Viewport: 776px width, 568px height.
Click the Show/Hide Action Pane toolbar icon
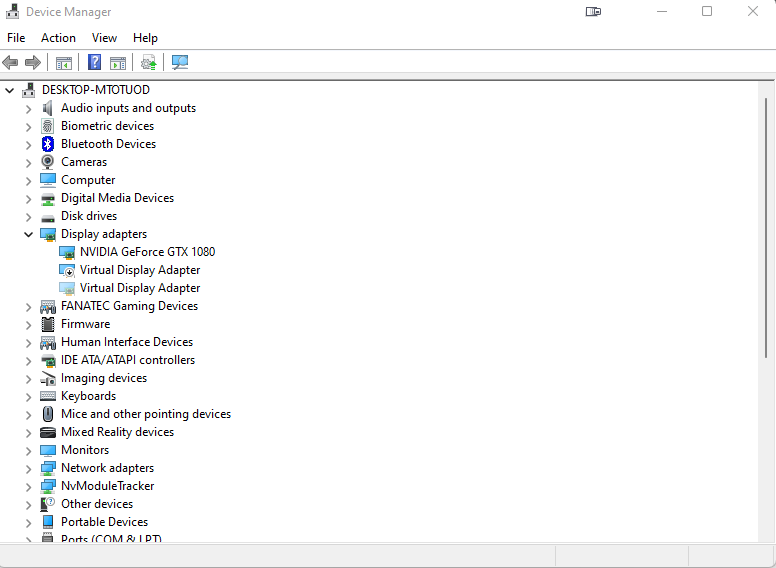(x=118, y=62)
